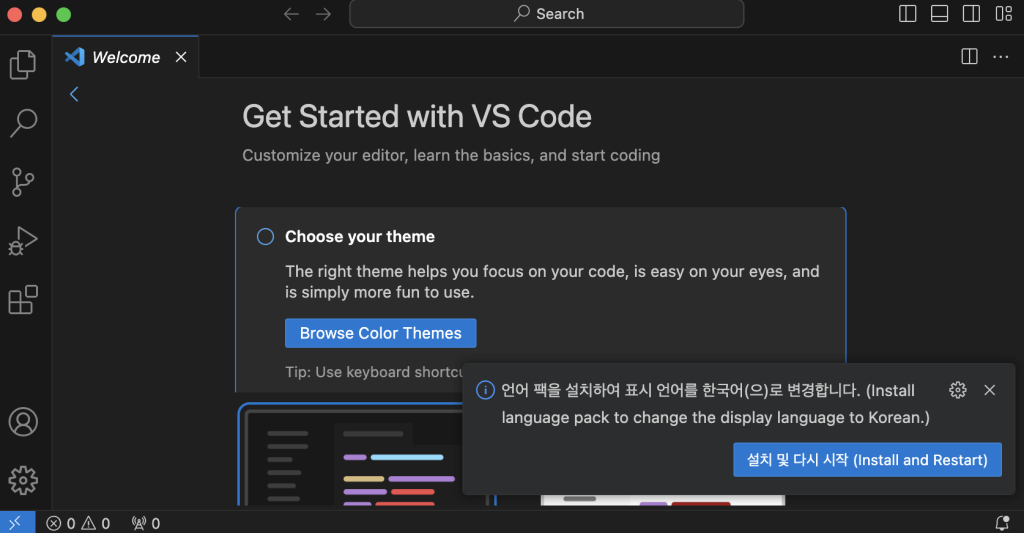1024x533 pixels.
Task: Click the remote window indicator in status bar
Action: click(17, 523)
